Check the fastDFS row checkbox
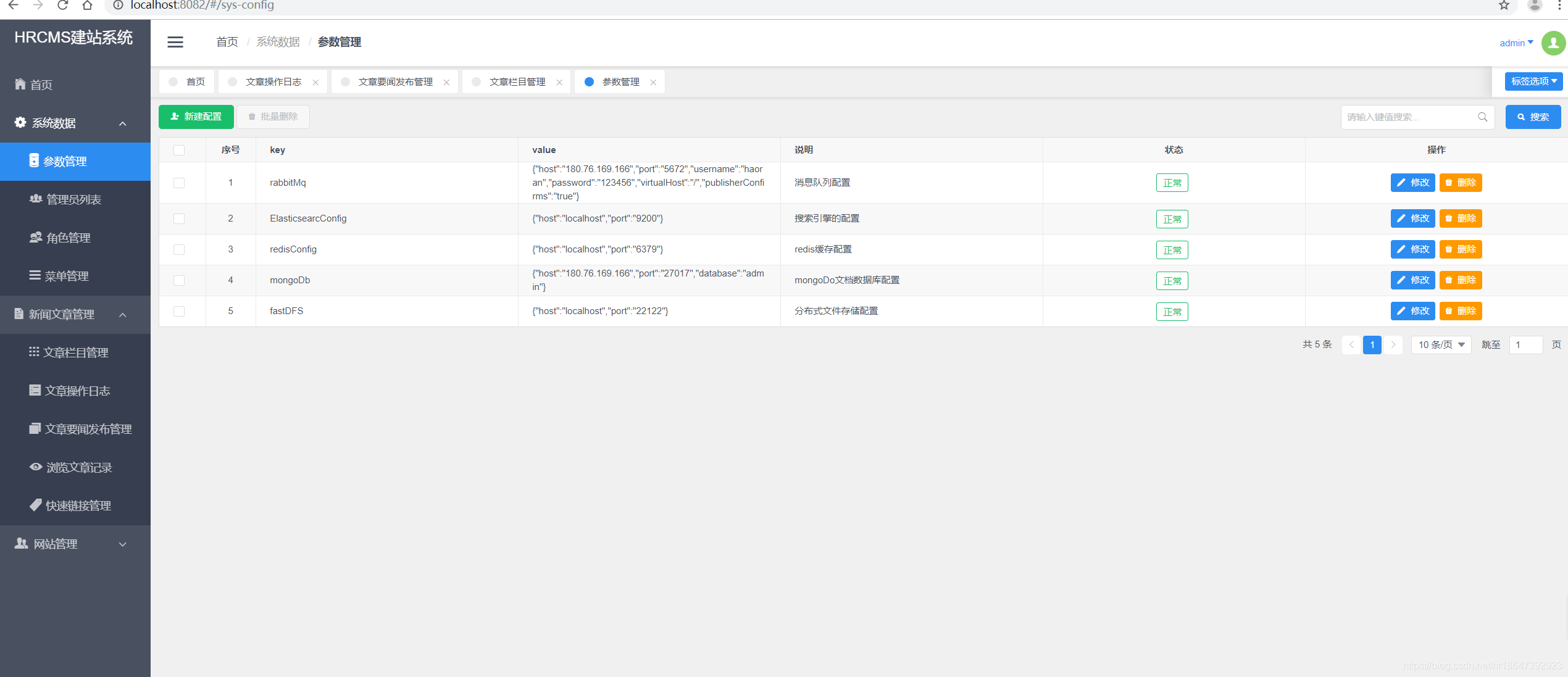 tap(179, 311)
